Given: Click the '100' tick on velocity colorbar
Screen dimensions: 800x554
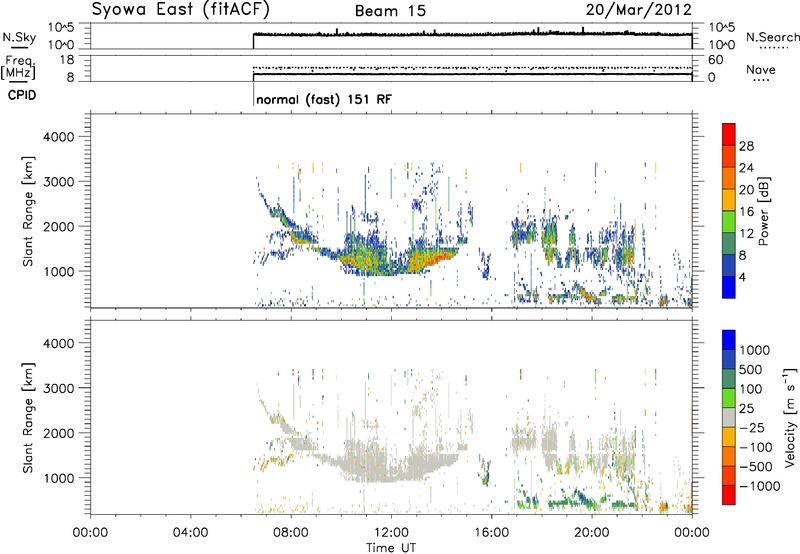Looking at the screenshot, I should 751,389.
